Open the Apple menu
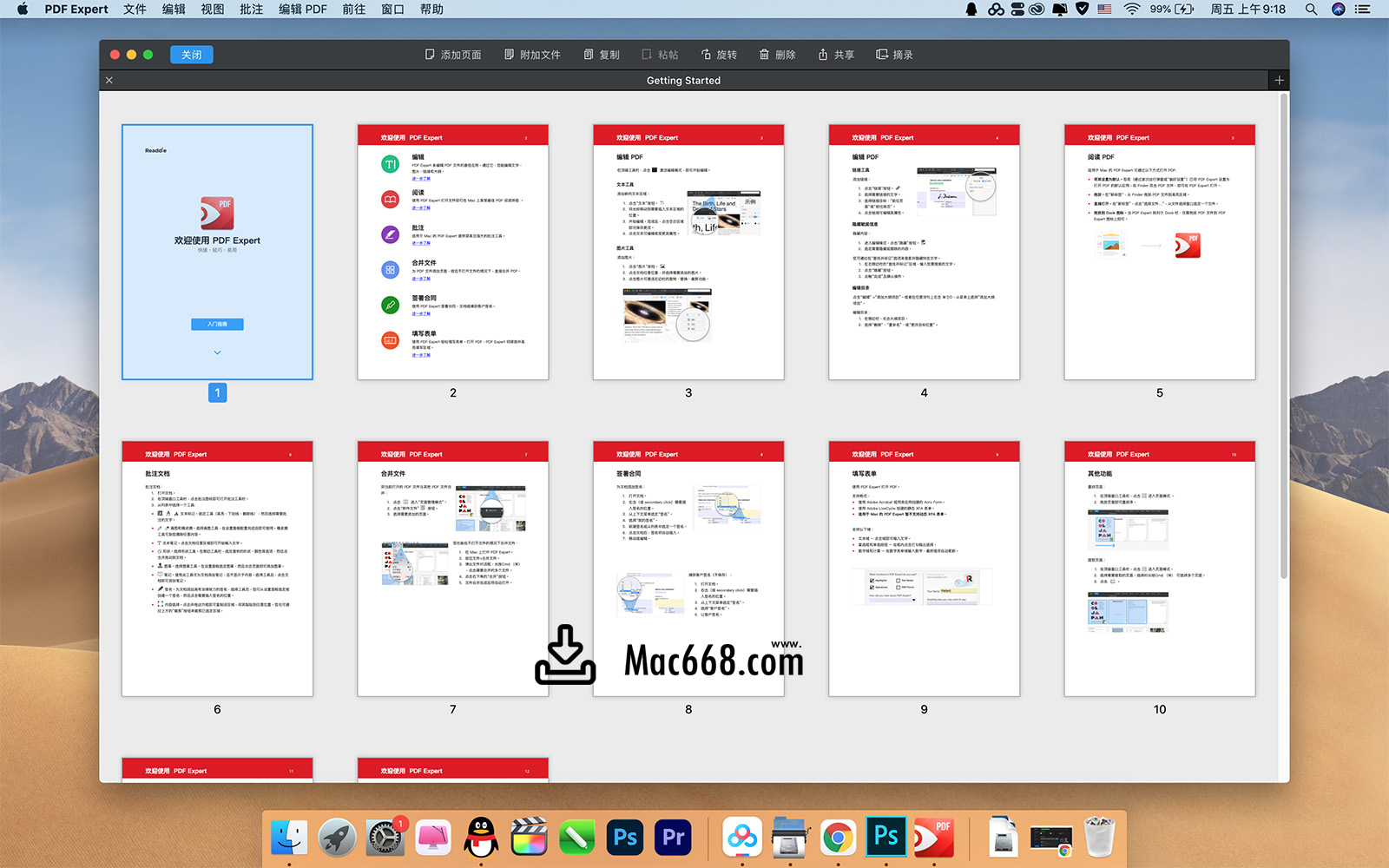This screenshot has height=868, width=1389. 23,9
